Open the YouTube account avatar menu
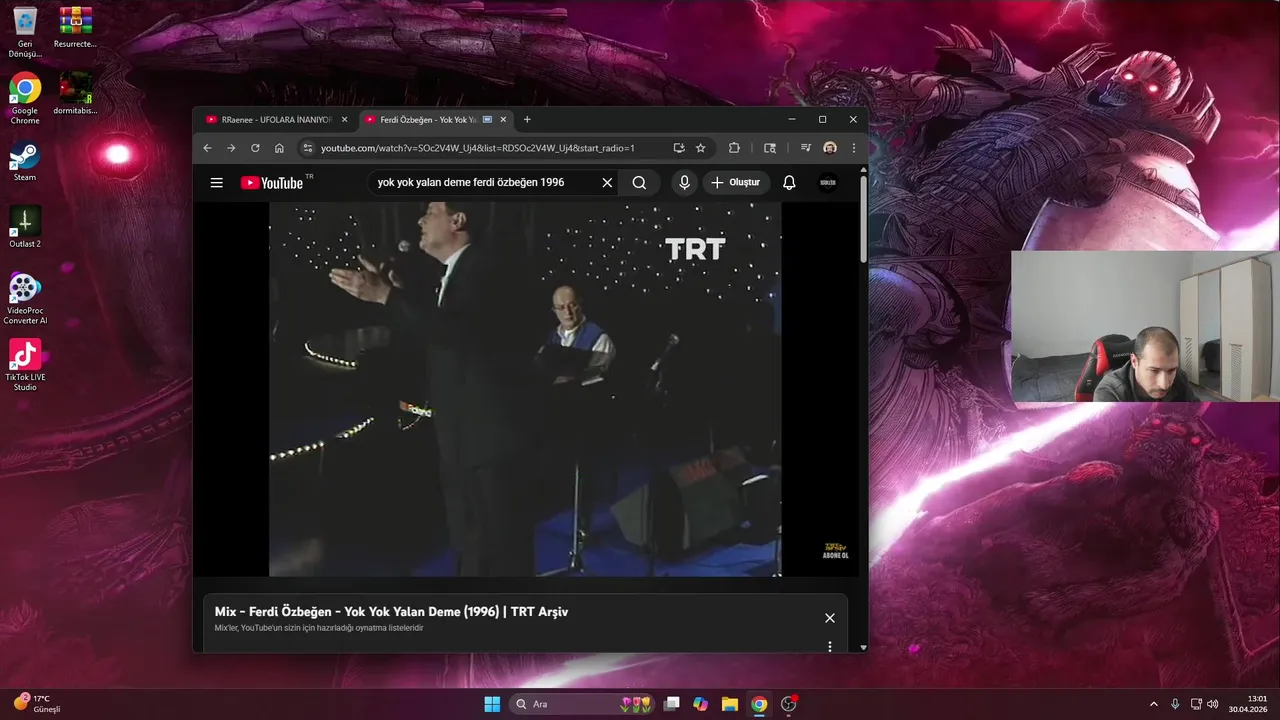Image resolution: width=1280 pixels, height=720 pixels. [828, 183]
